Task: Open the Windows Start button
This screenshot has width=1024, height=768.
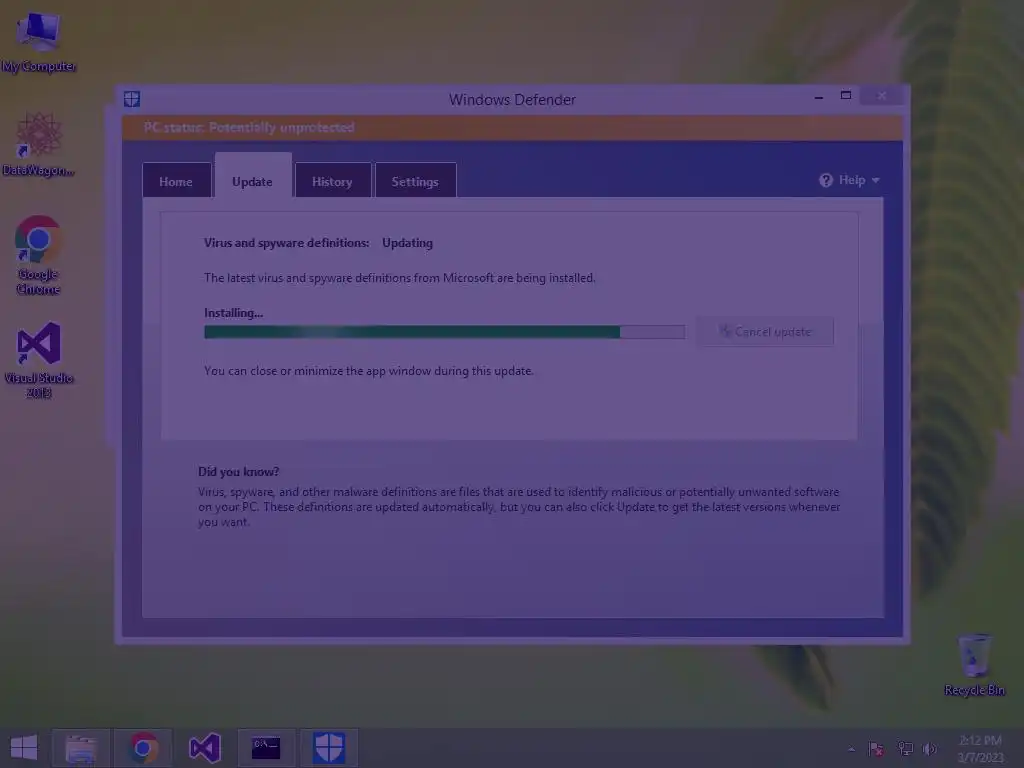Action: [x=24, y=748]
